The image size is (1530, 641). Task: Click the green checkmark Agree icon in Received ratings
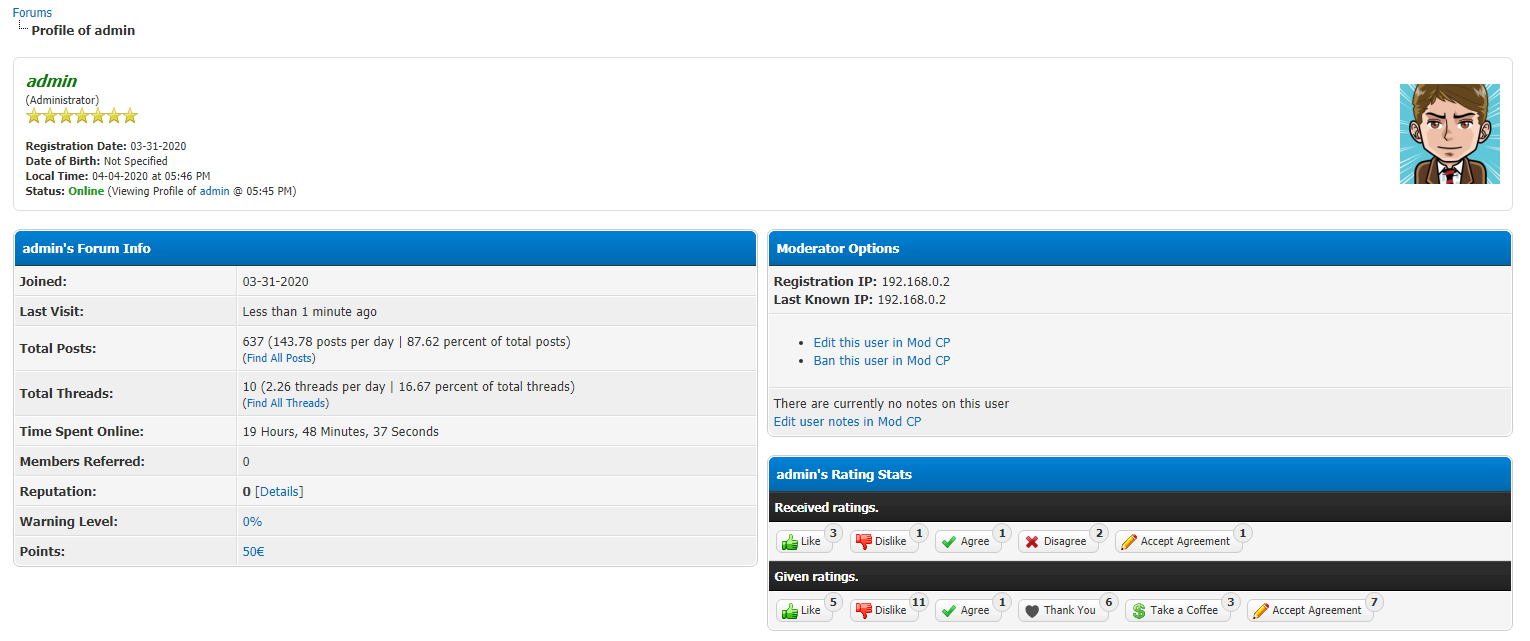(948, 542)
